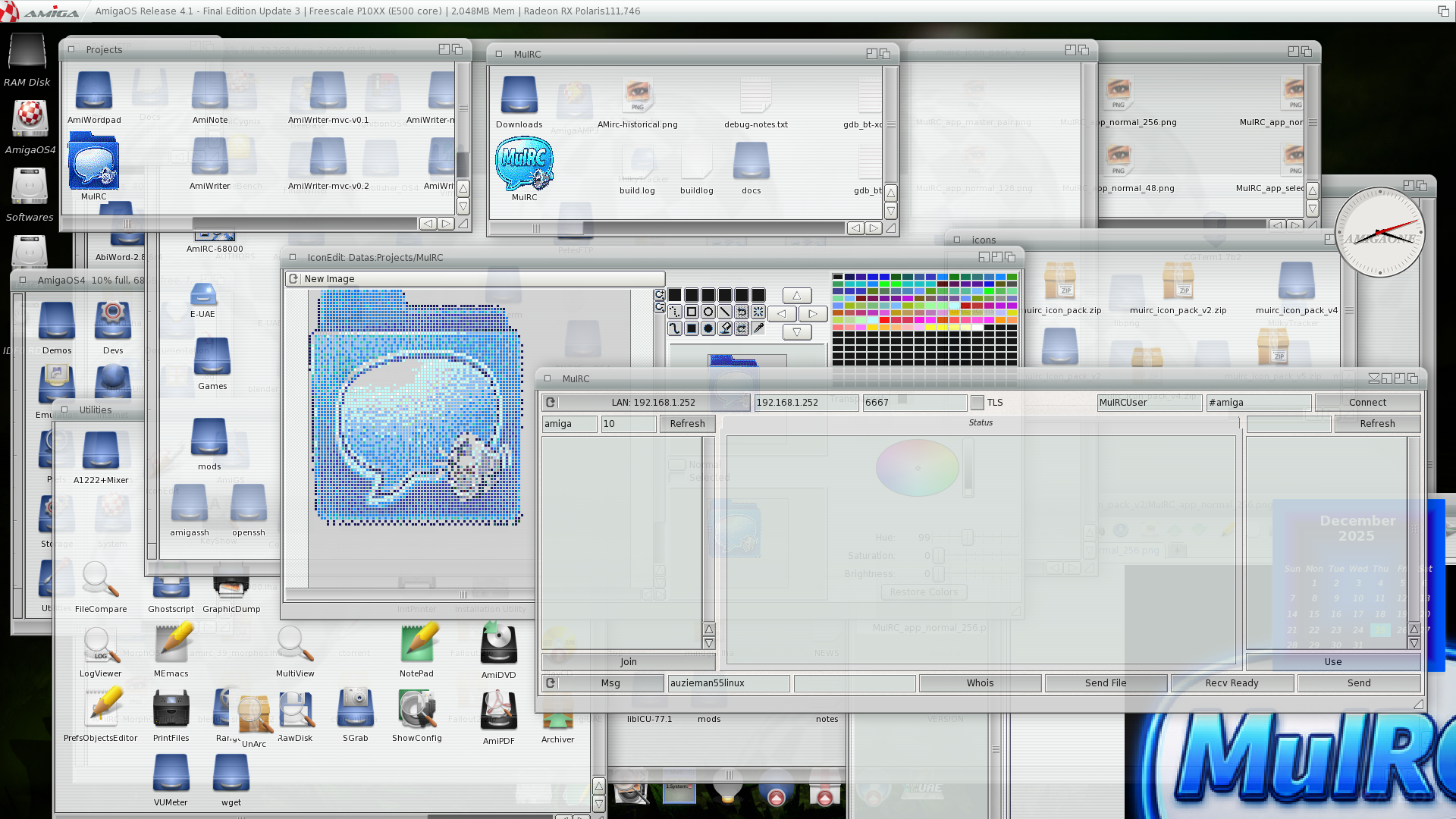Viewport: 1456px width, 819px height.
Task: Click the Send button in MuIRC
Action: [1359, 683]
